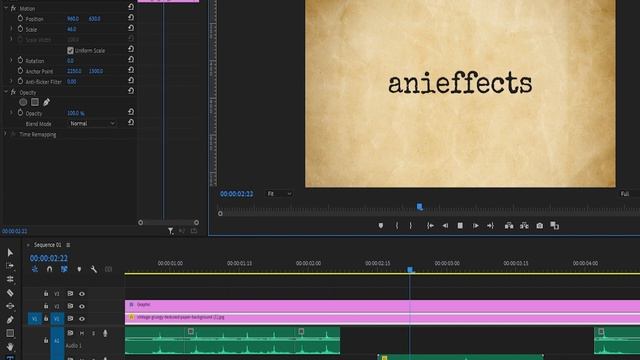Reset Scale parameter
The height and width of the screenshot is (360, 640).
(131, 29)
